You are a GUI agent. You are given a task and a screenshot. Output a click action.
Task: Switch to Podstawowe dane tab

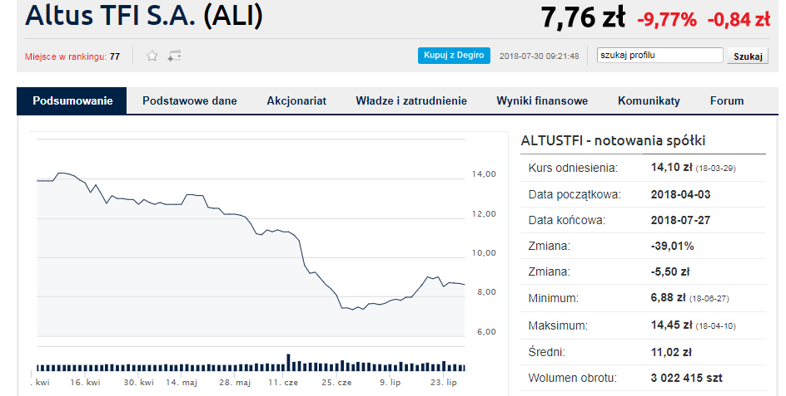[189, 101]
